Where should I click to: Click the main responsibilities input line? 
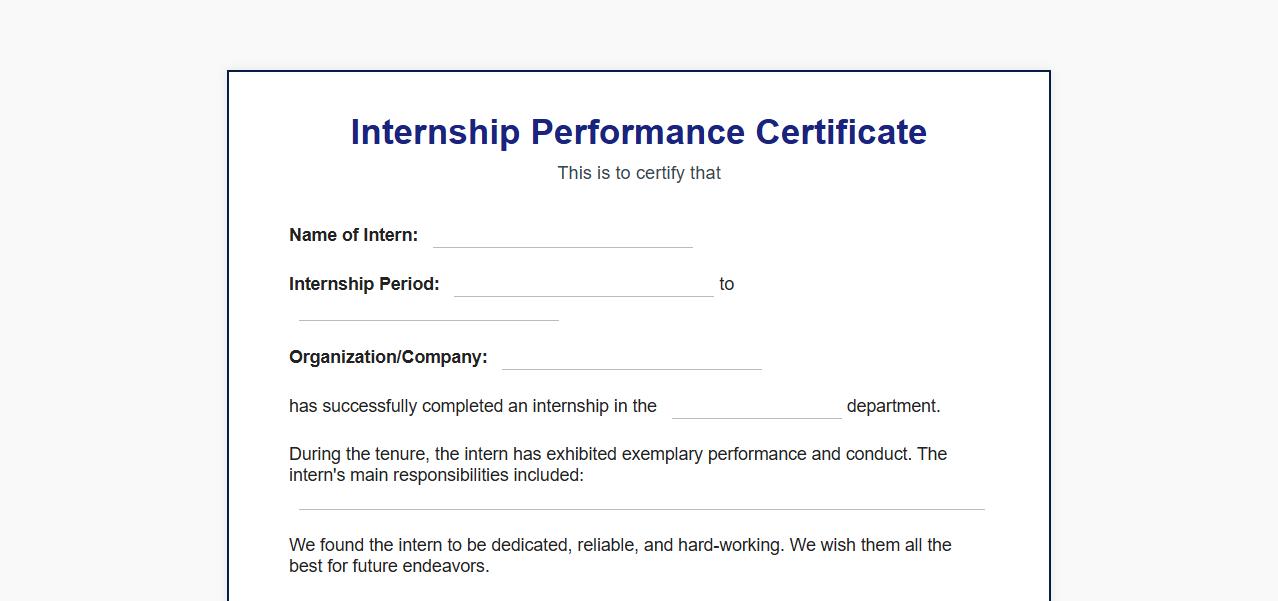641,498
